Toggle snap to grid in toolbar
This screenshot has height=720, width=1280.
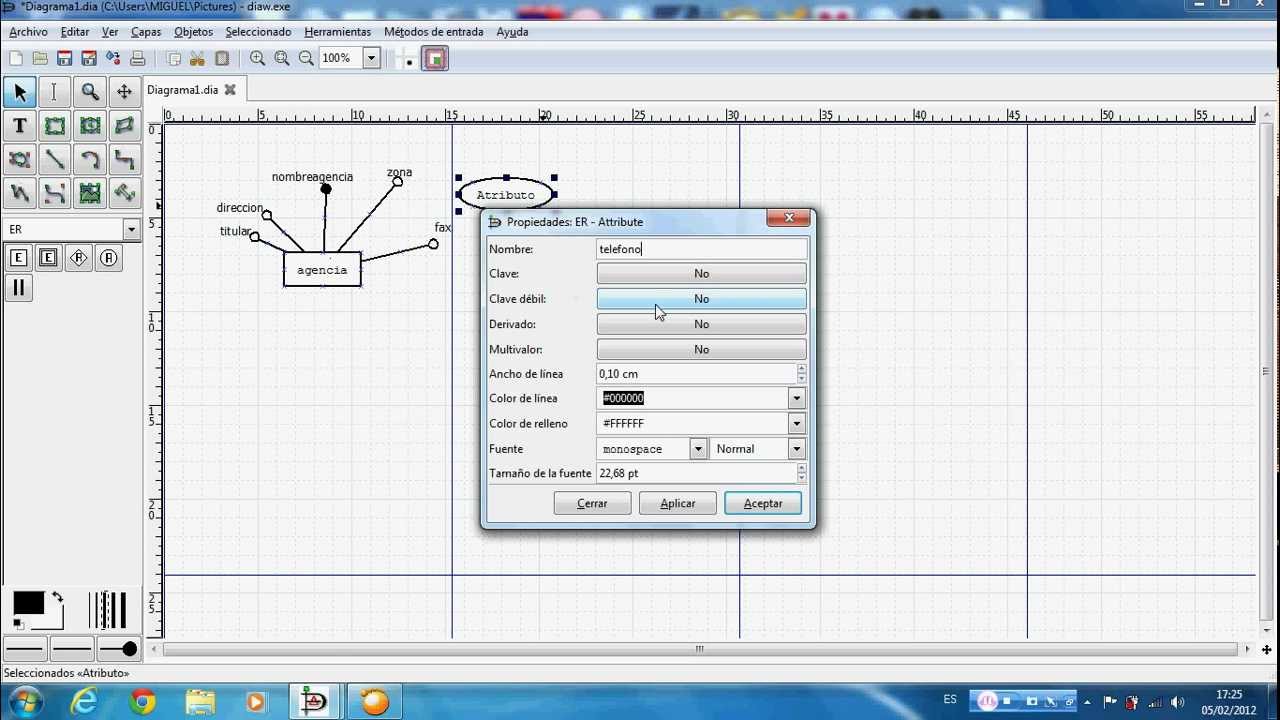coord(405,59)
